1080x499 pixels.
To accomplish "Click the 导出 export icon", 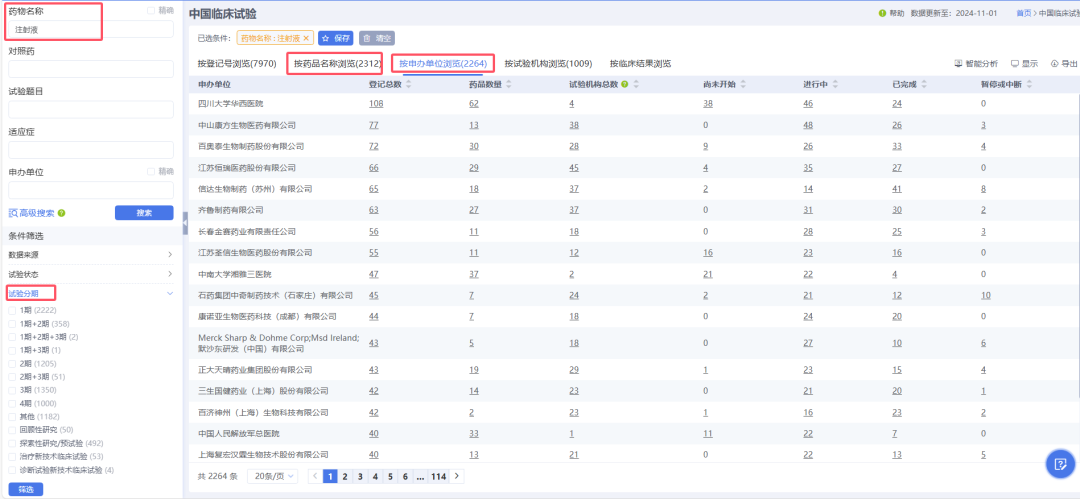I will [1054, 63].
